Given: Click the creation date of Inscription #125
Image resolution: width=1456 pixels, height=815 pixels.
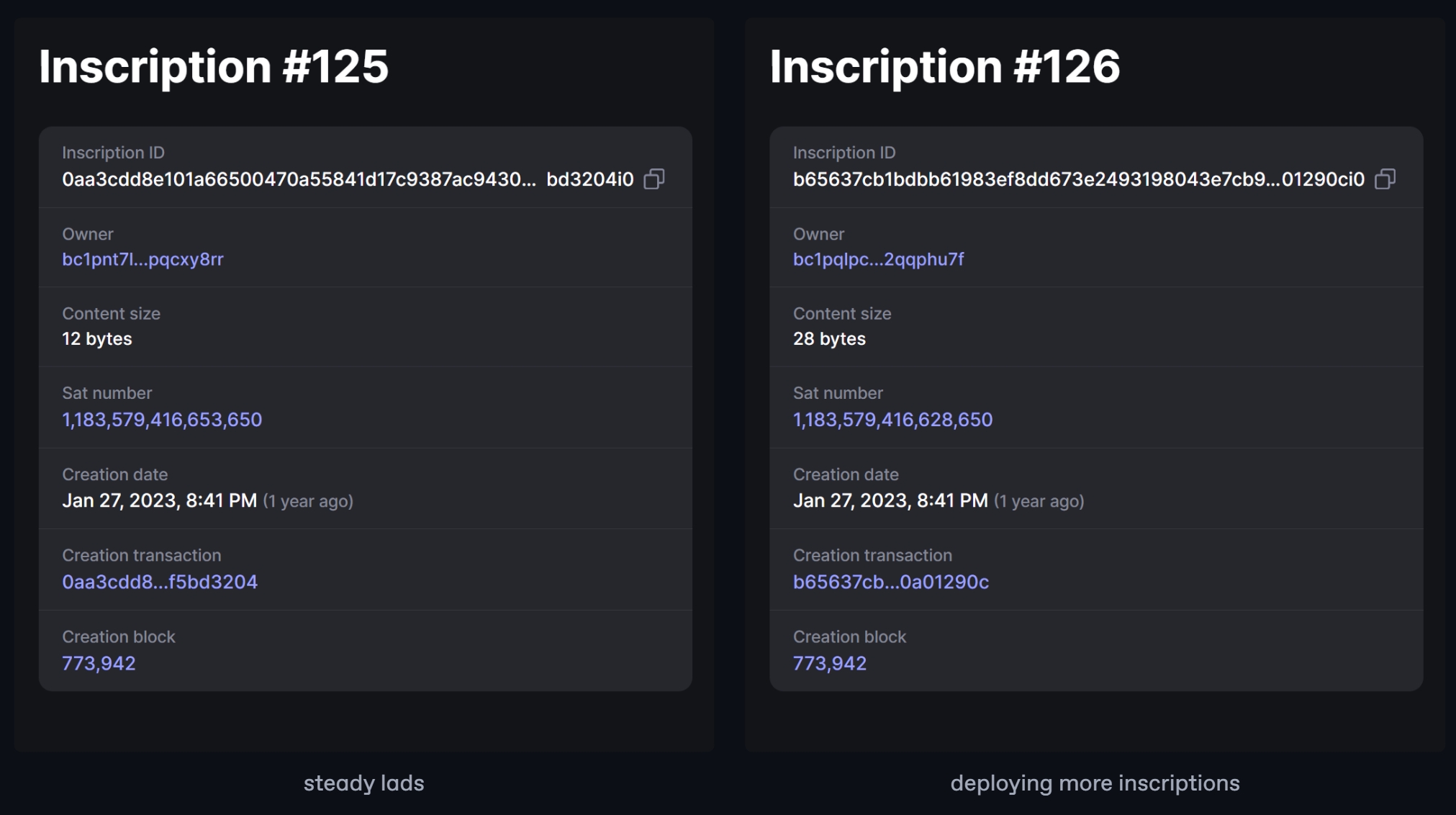Looking at the screenshot, I should pos(160,501).
